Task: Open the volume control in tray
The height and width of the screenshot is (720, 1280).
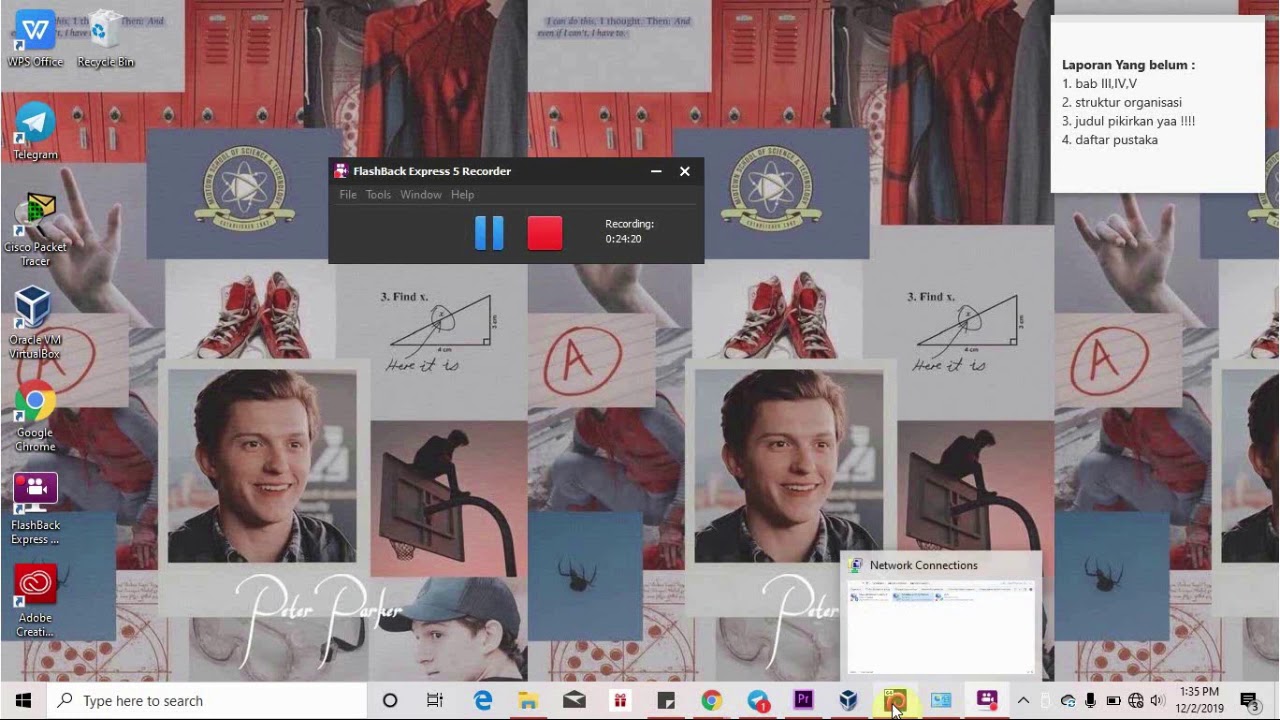Action: tap(1158, 700)
